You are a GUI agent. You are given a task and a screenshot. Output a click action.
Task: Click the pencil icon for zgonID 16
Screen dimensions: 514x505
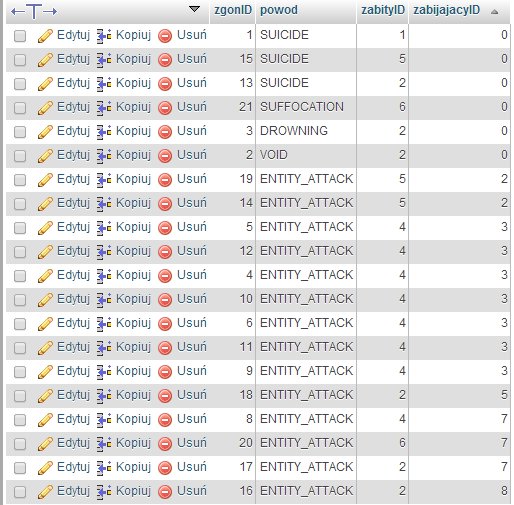45,492
